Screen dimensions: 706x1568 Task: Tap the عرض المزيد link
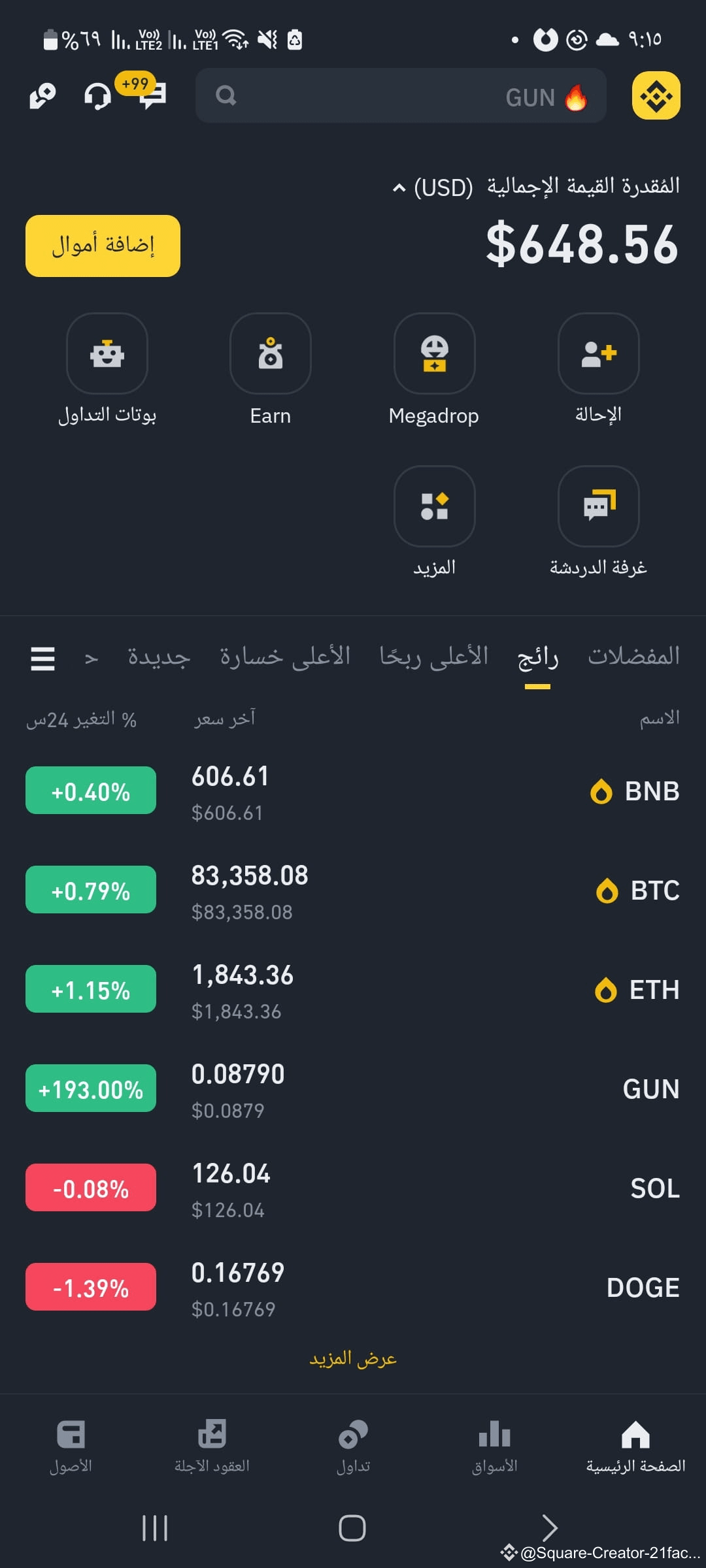click(353, 1358)
